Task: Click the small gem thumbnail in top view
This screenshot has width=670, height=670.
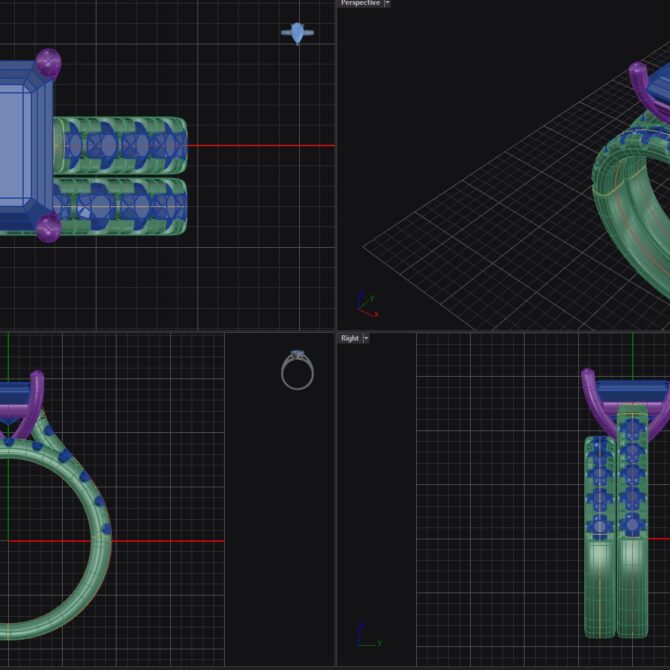Action: pyautogui.click(x=297, y=33)
